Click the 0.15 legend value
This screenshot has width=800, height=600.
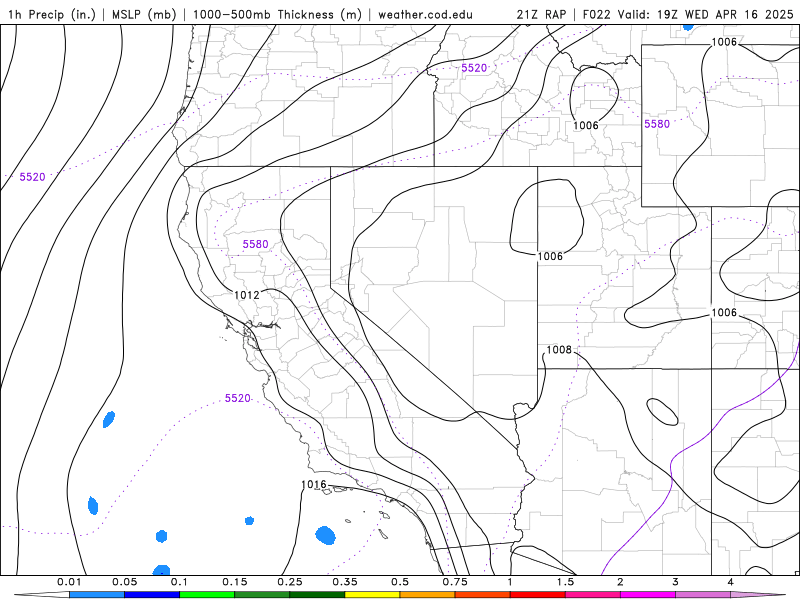235,582
